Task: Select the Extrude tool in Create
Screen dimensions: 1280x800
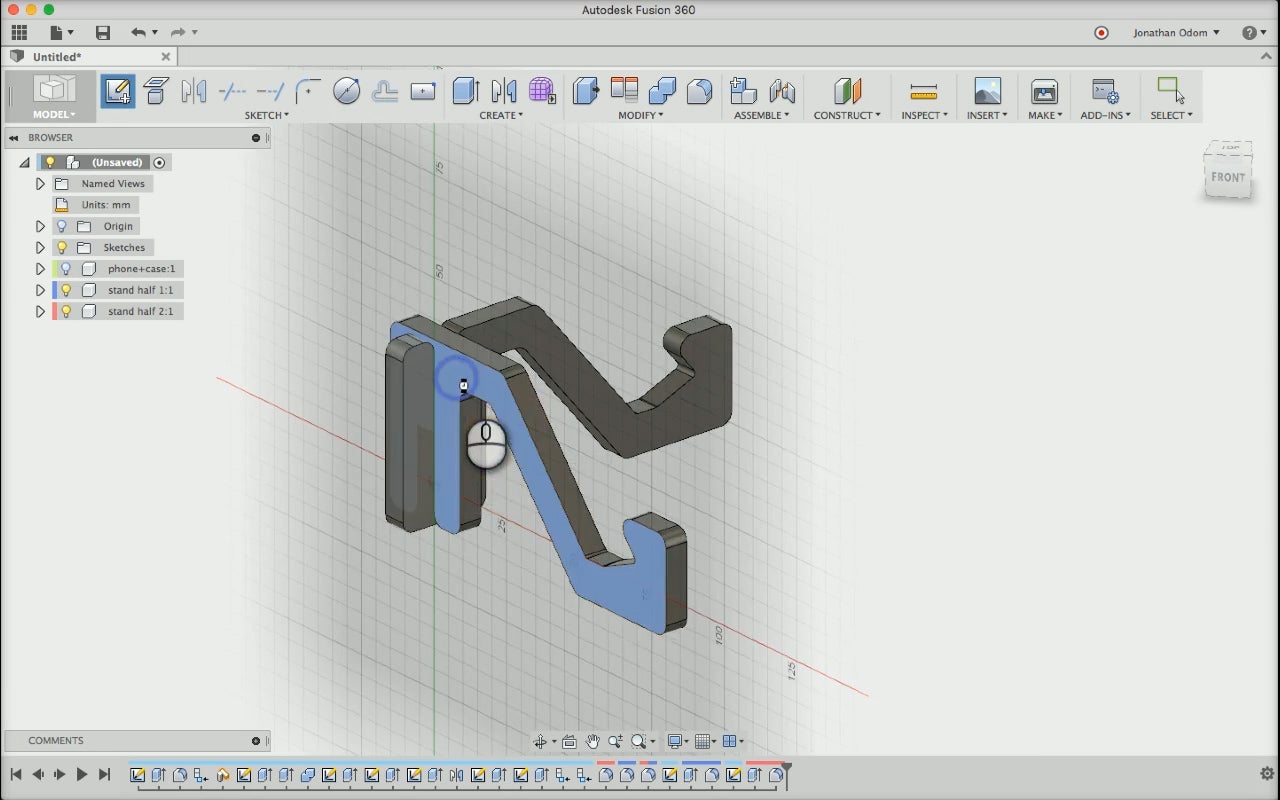Action: click(x=465, y=91)
